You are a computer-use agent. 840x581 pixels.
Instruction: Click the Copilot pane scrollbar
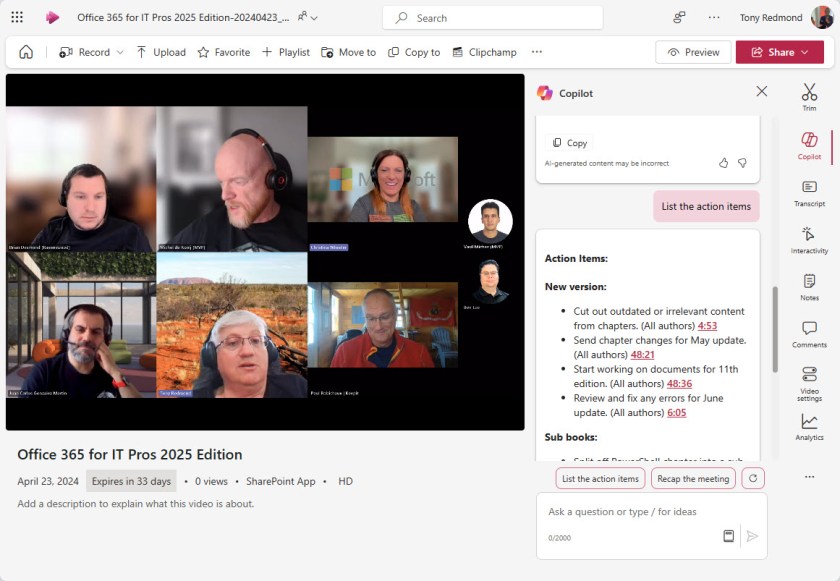pos(775,329)
